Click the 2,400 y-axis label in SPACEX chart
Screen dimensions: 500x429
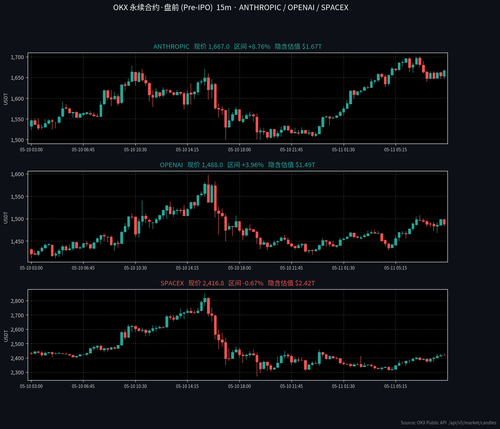click(17, 358)
